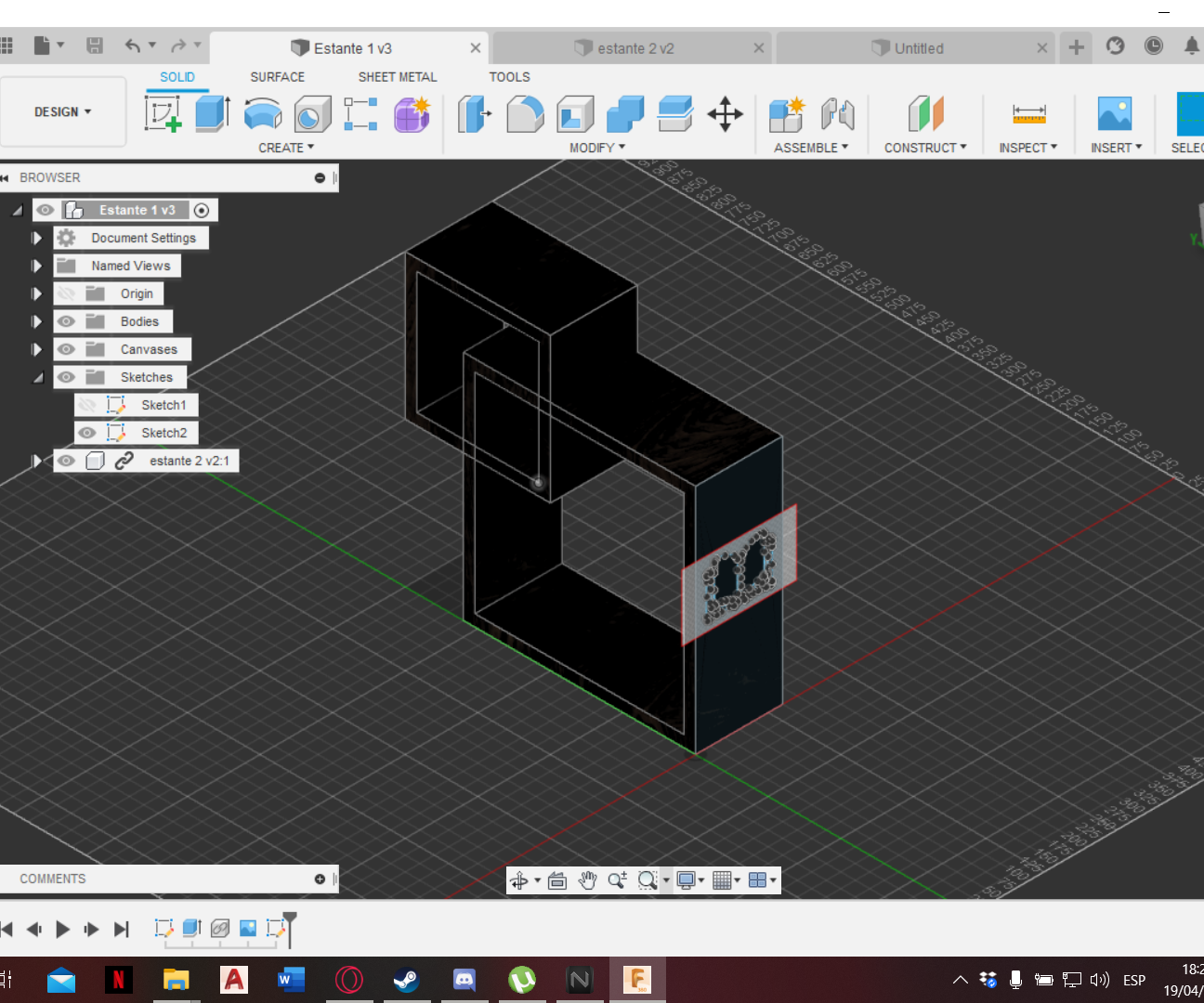Switch to the TOOLS tab
Screen dimensions: 1204x1003
click(x=510, y=77)
